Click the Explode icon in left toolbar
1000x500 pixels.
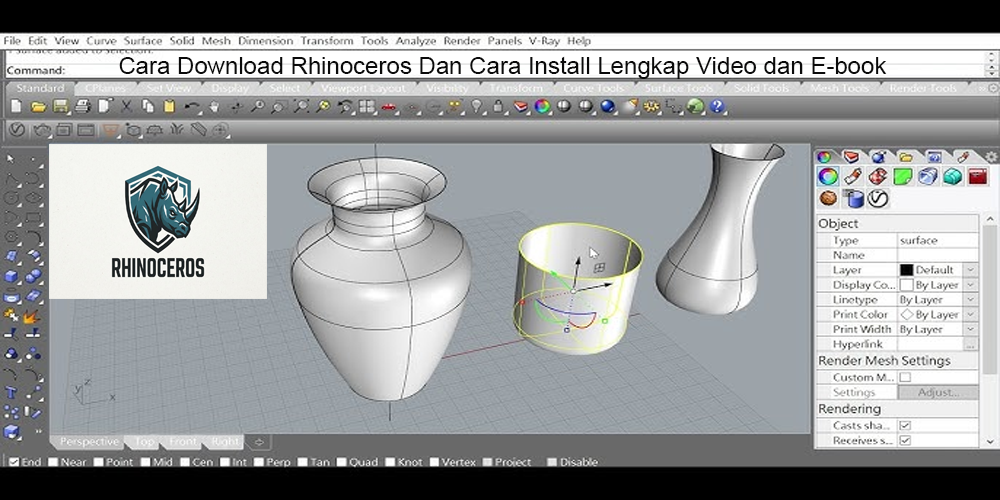pos(32,316)
